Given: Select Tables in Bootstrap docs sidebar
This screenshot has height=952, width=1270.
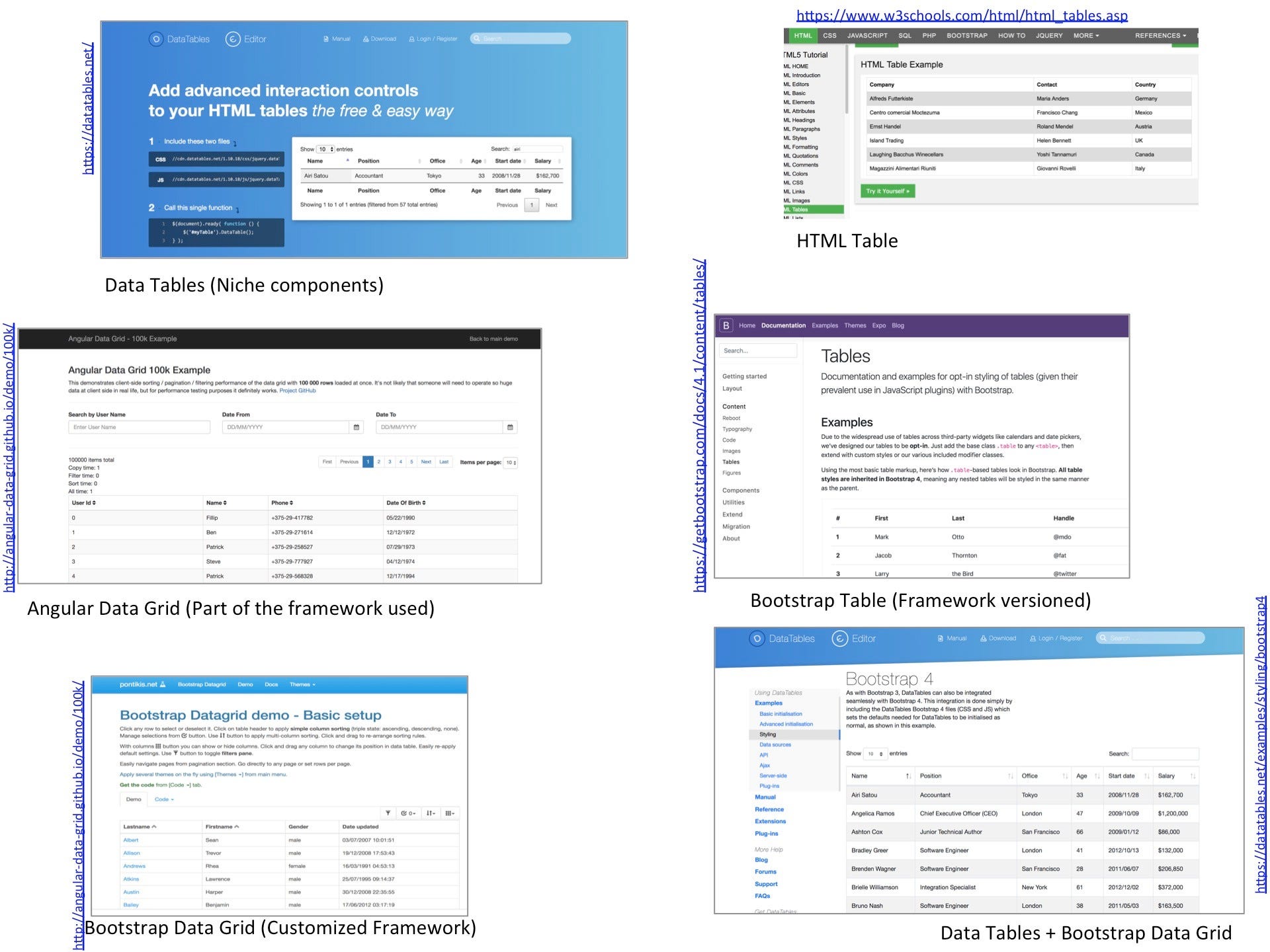Looking at the screenshot, I should point(731,462).
